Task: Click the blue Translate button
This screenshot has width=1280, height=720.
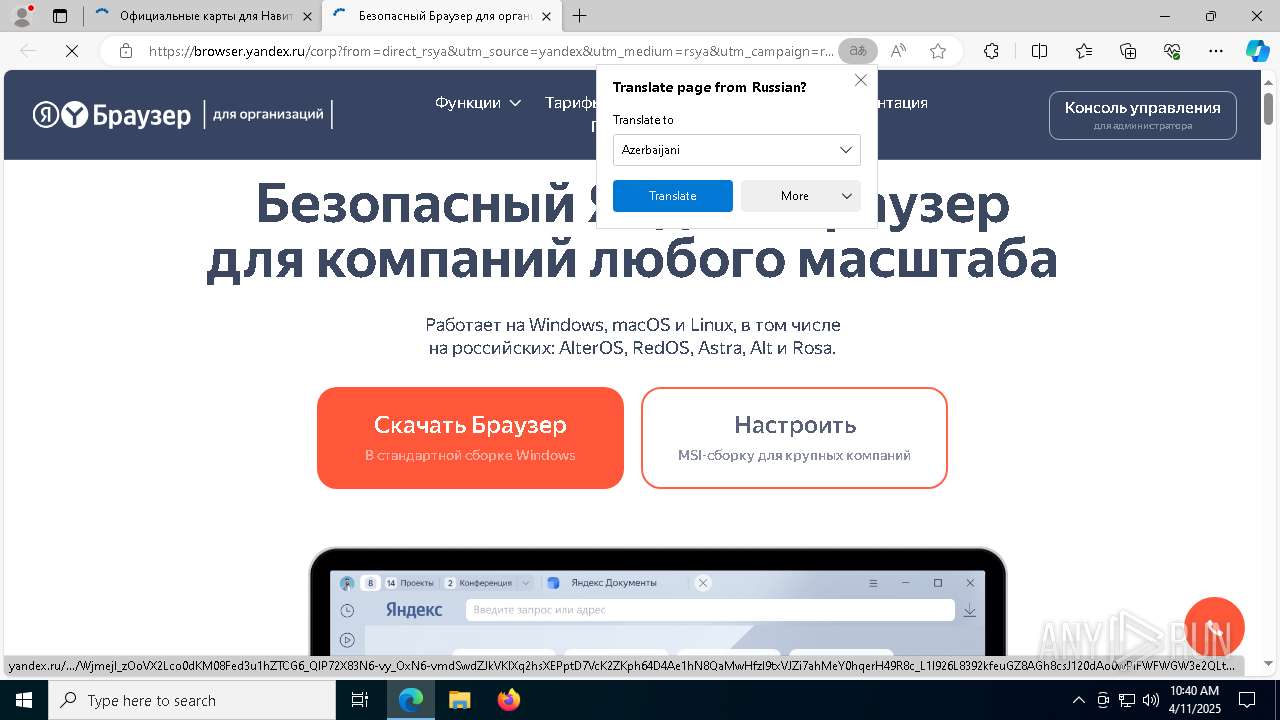Action: [672, 196]
